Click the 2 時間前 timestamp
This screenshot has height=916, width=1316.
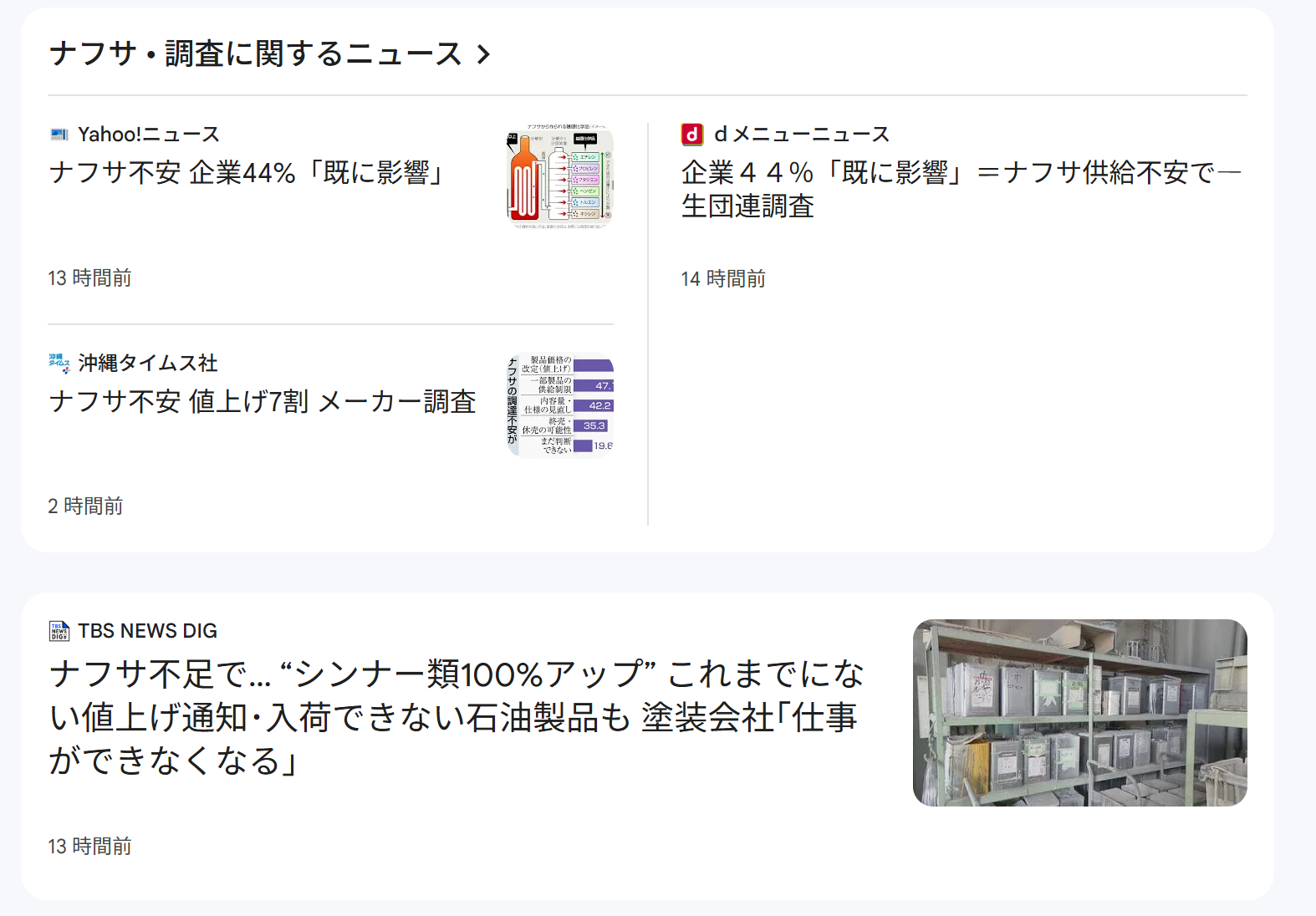[85, 506]
